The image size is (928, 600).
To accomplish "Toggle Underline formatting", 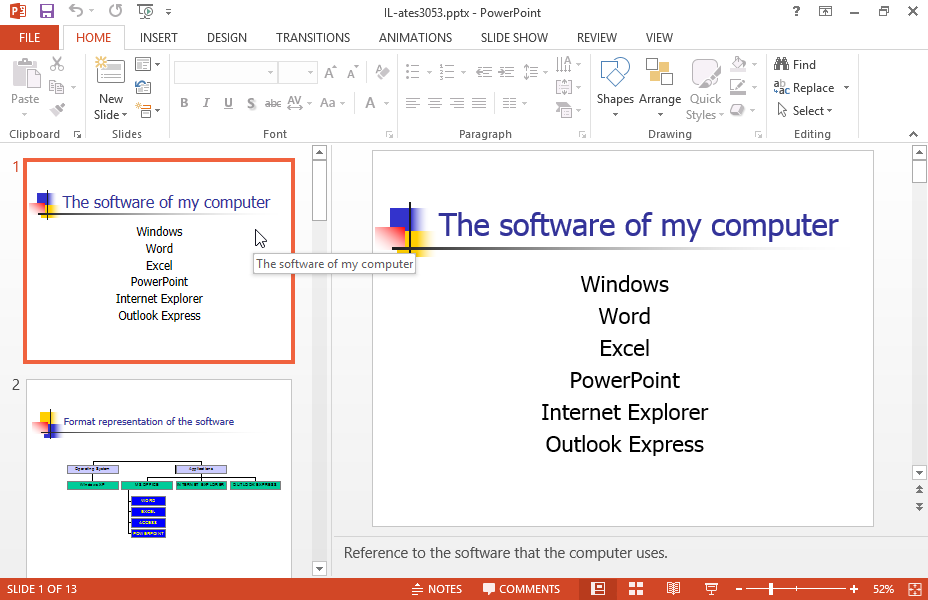I will pyautogui.click(x=228, y=103).
